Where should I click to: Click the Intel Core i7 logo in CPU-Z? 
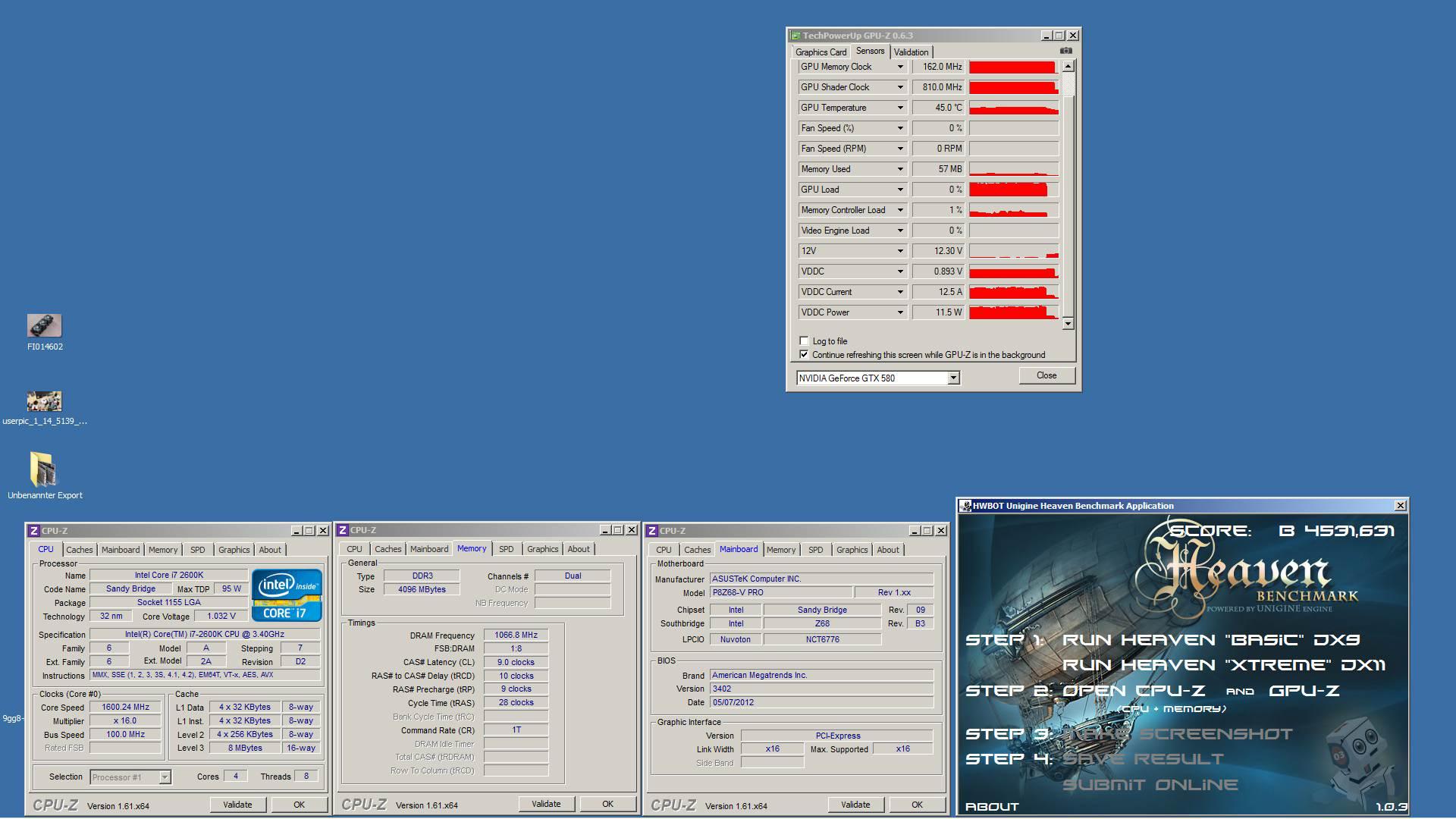[287, 595]
